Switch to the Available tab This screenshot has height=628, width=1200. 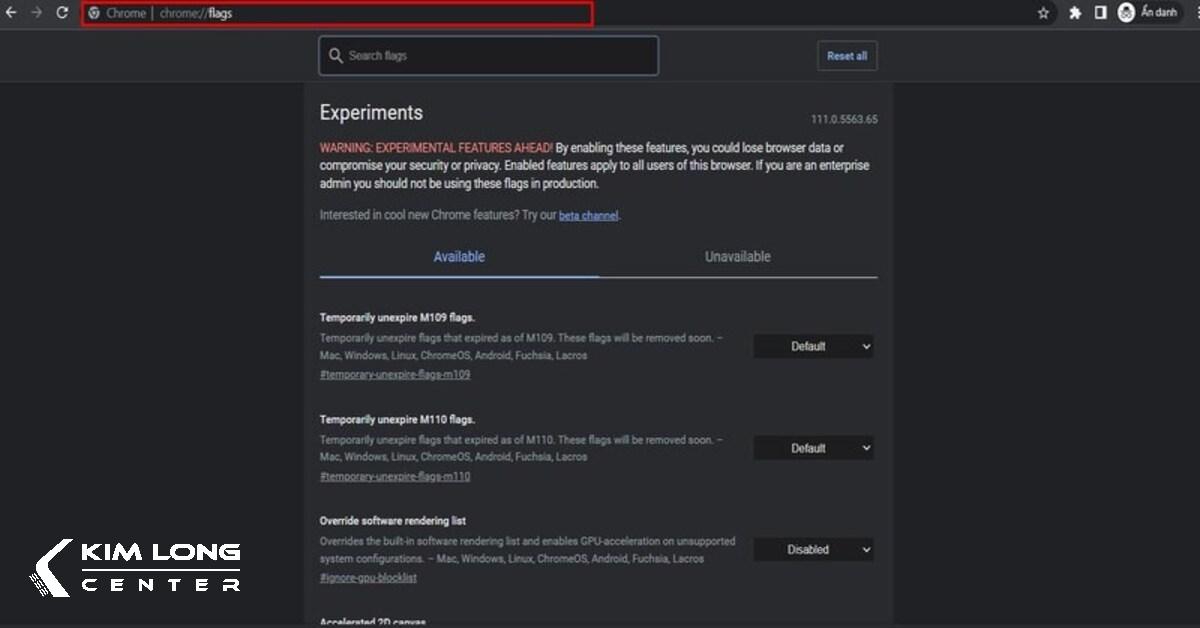(459, 257)
